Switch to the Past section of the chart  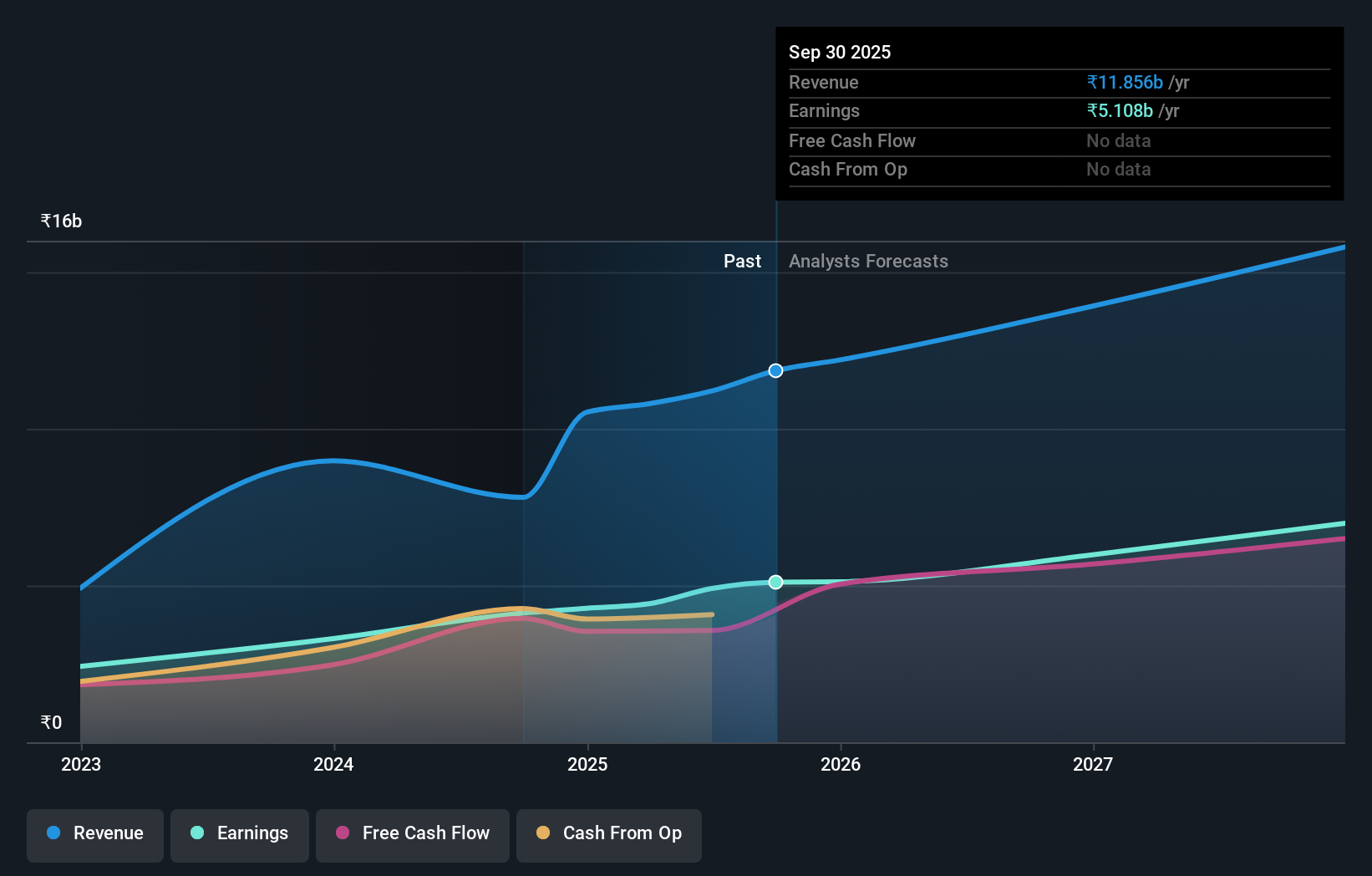pyautogui.click(x=742, y=261)
